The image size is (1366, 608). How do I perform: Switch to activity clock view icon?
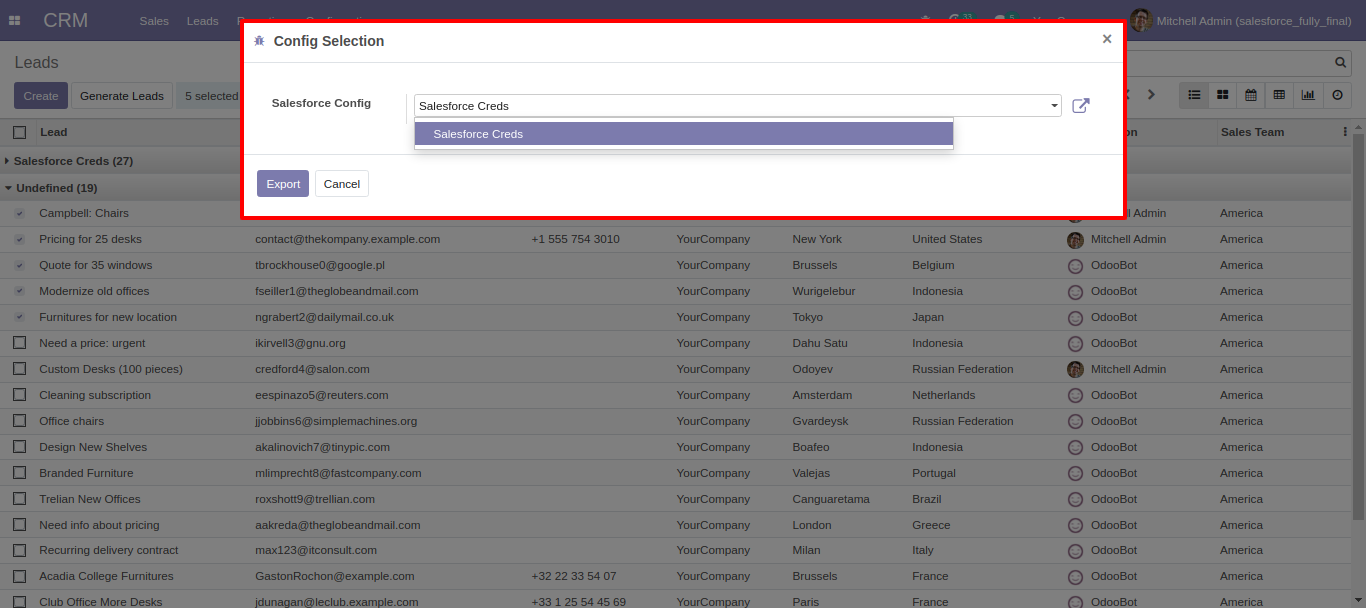[1337, 95]
